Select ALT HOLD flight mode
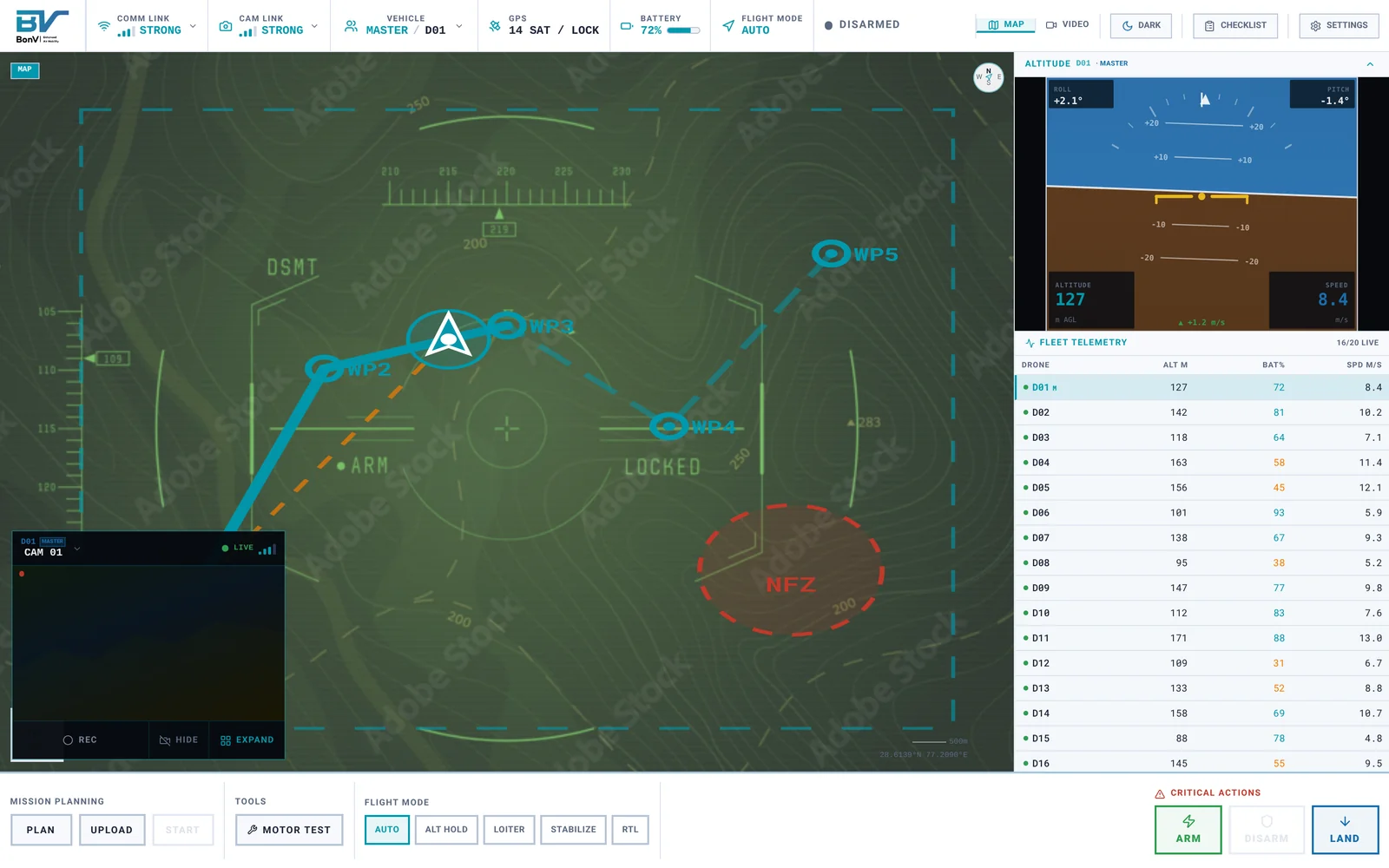The width and height of the screenshot is (1389, 868). tap(446, 830)
